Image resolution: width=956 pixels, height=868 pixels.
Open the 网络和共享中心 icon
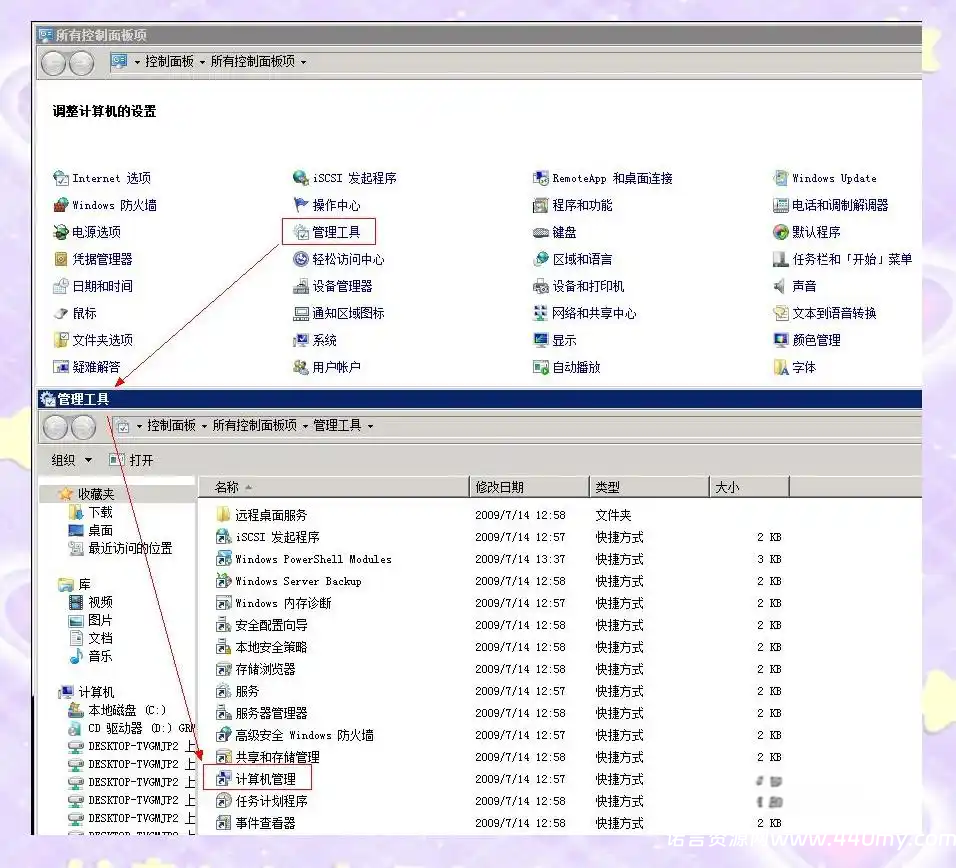pos(541,313)
